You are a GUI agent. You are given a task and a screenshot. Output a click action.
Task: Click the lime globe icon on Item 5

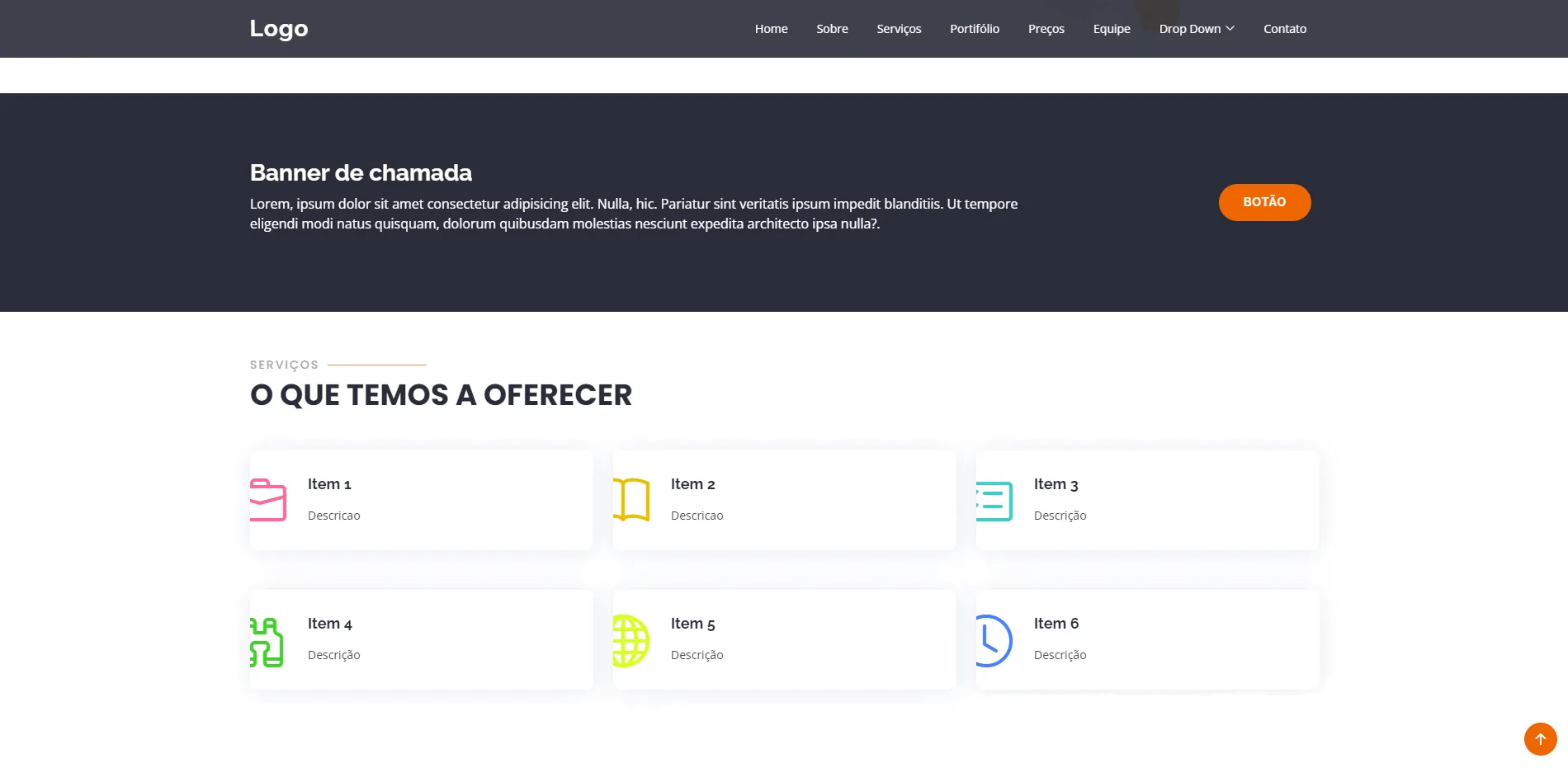(x=631, y=640)
